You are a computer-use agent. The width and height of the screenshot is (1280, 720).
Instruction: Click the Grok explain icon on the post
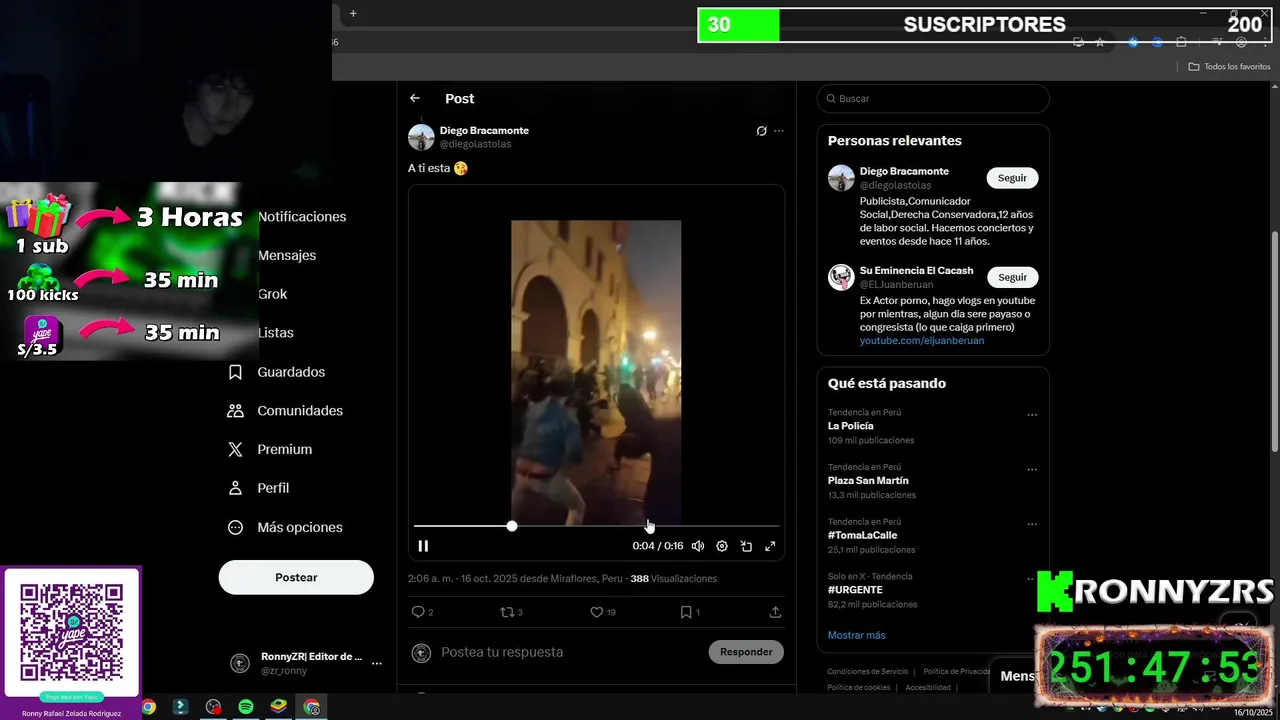coord(761,131)
